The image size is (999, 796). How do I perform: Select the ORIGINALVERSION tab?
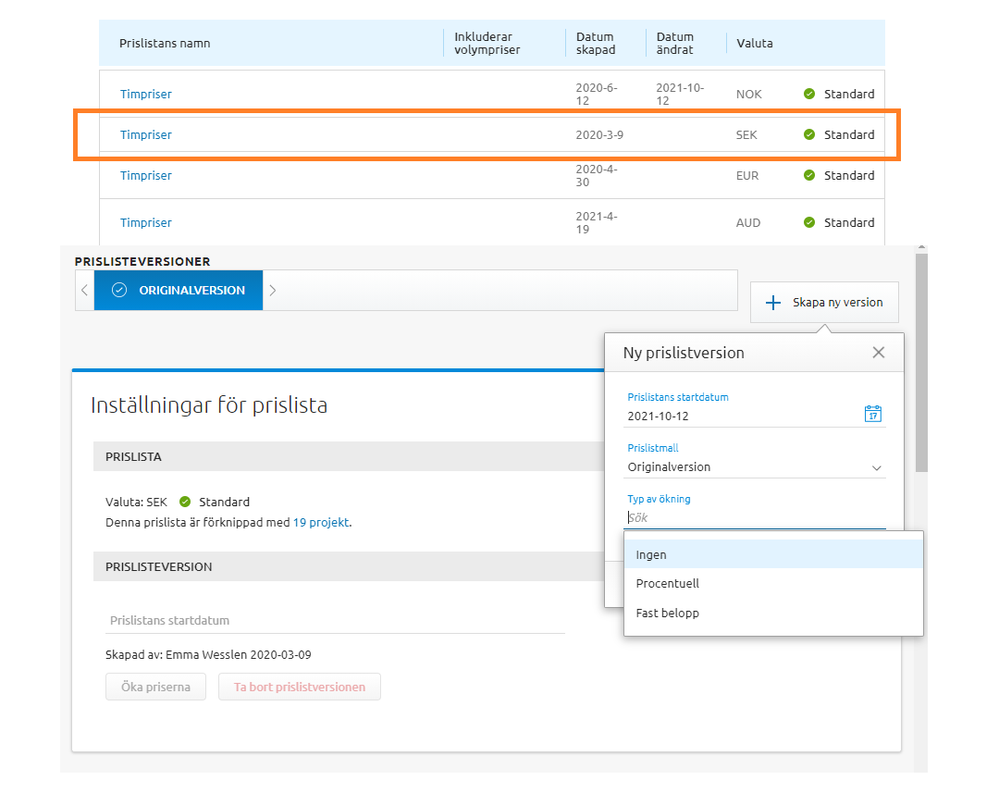(x=179, y=290)
